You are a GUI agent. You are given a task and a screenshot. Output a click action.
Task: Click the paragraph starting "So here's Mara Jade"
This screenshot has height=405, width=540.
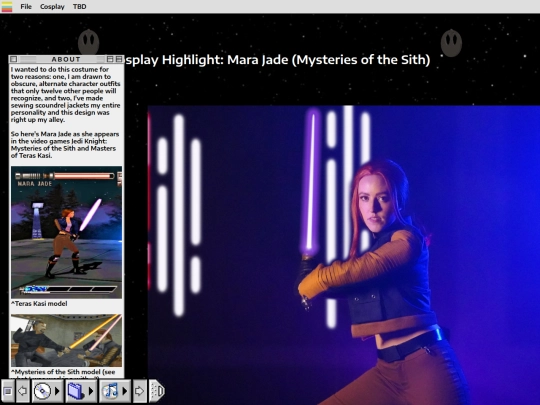click(x=65, y=145)
